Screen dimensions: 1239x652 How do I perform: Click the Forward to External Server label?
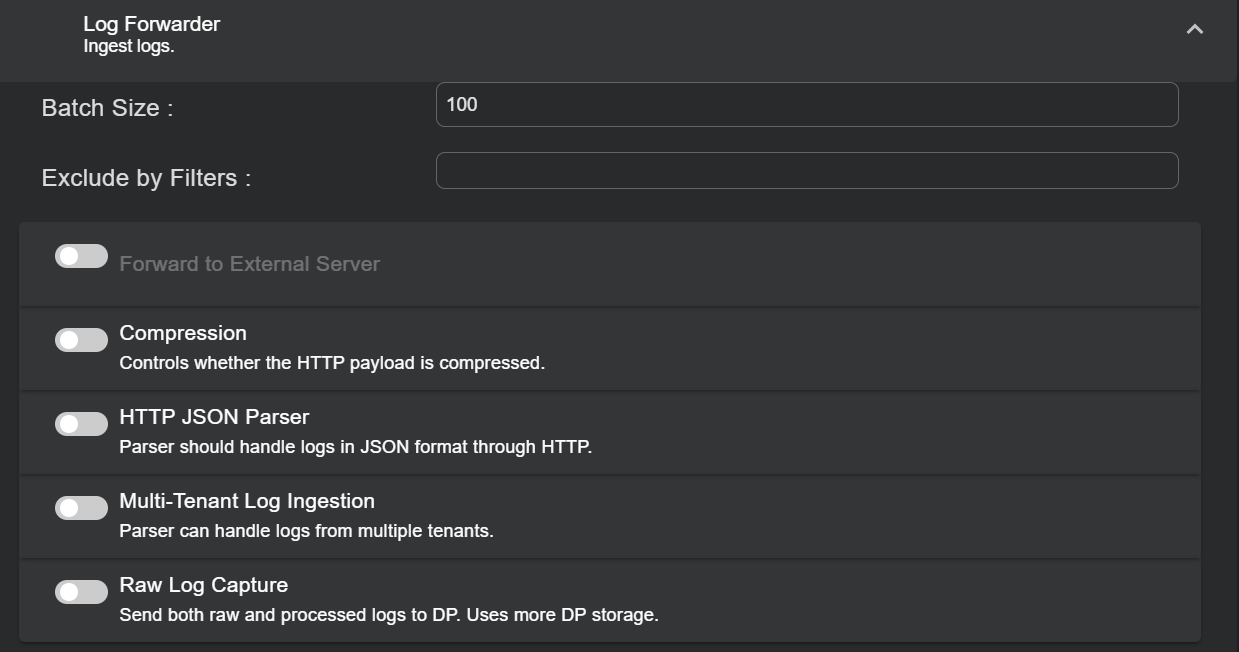pos(249,264)
